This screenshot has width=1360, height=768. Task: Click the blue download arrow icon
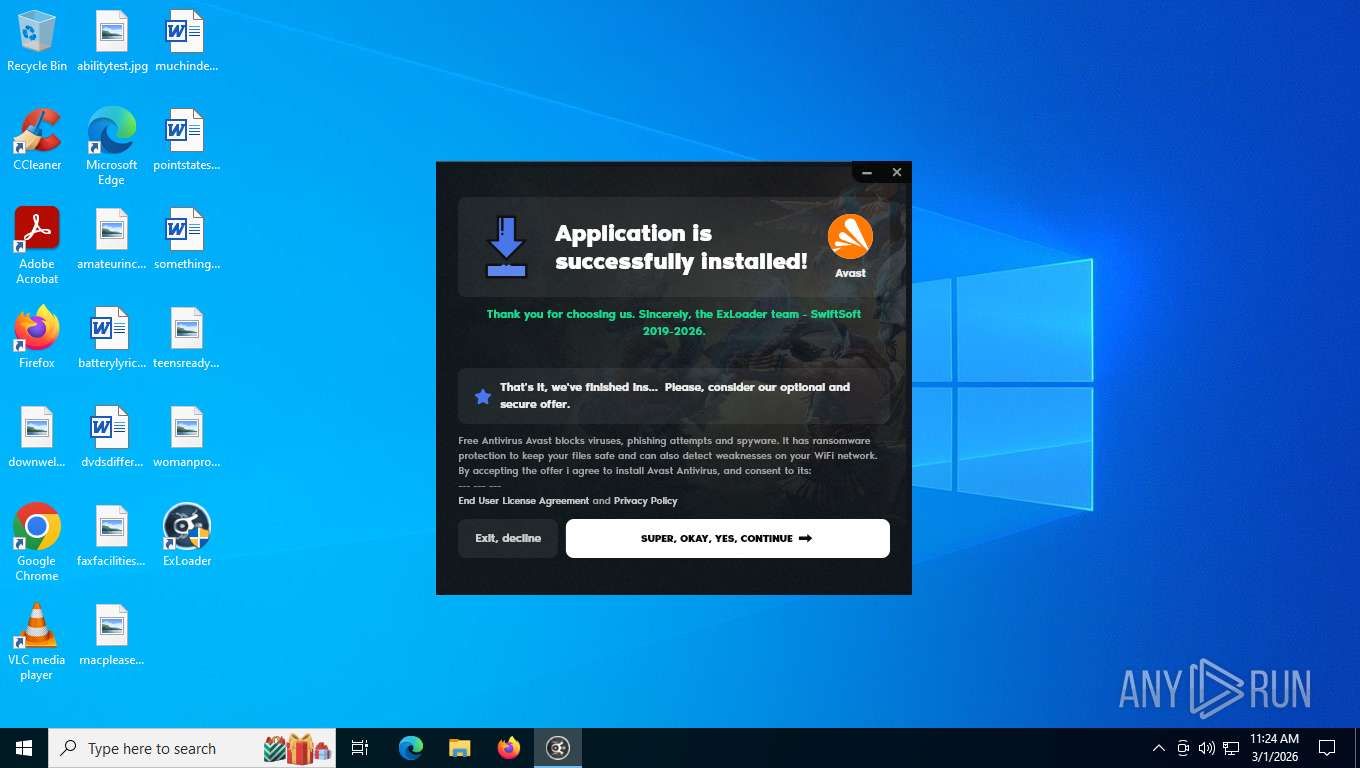pyautogui.click(x=506, y=247)
